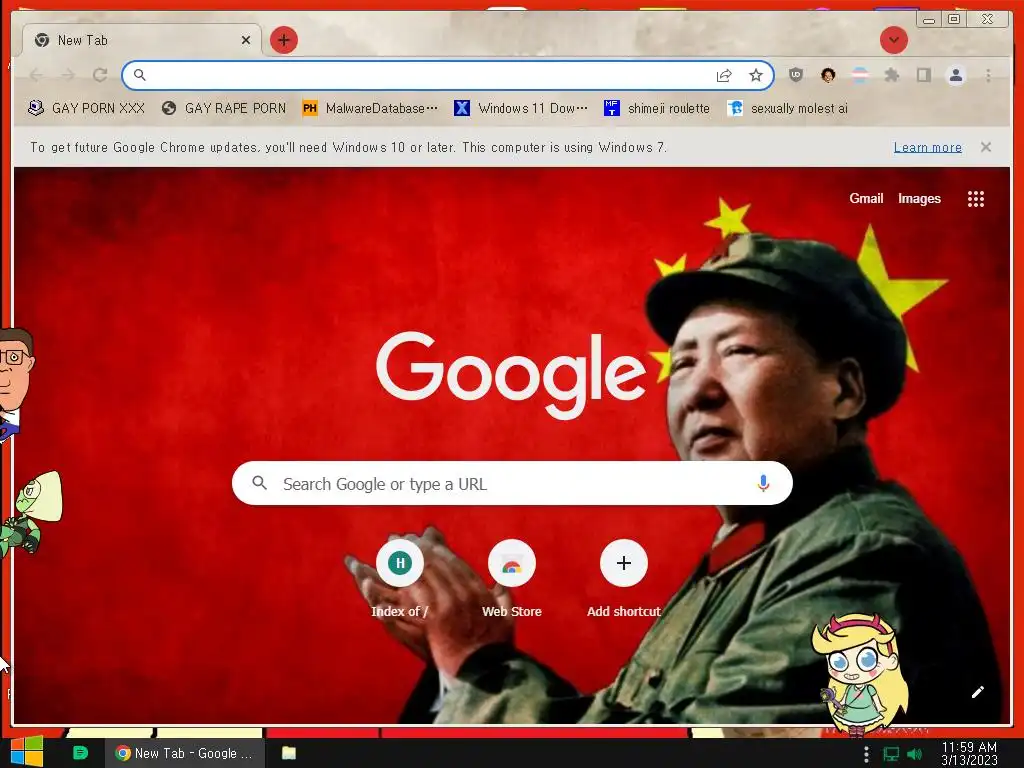The height and width of the screenshot is (768, 1024).
Task: Click the Search Google or type a URL box
Action: [512, 483]
